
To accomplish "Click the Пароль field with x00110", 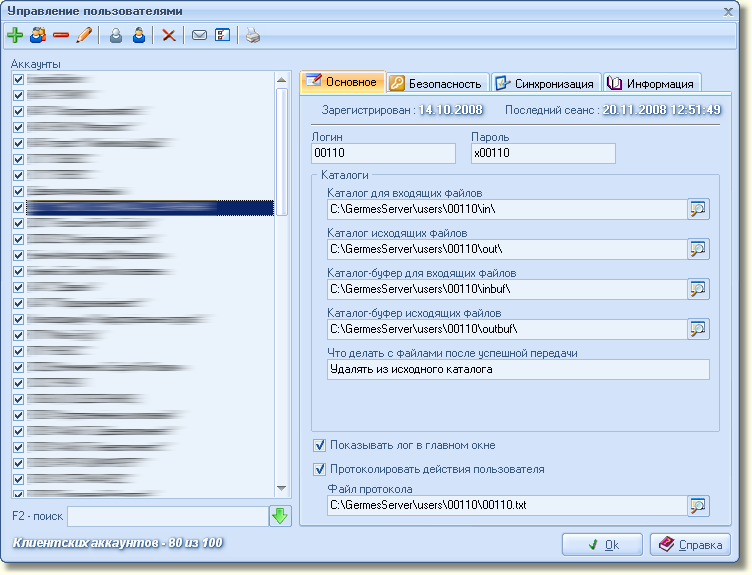I will [x=543, y=153].
